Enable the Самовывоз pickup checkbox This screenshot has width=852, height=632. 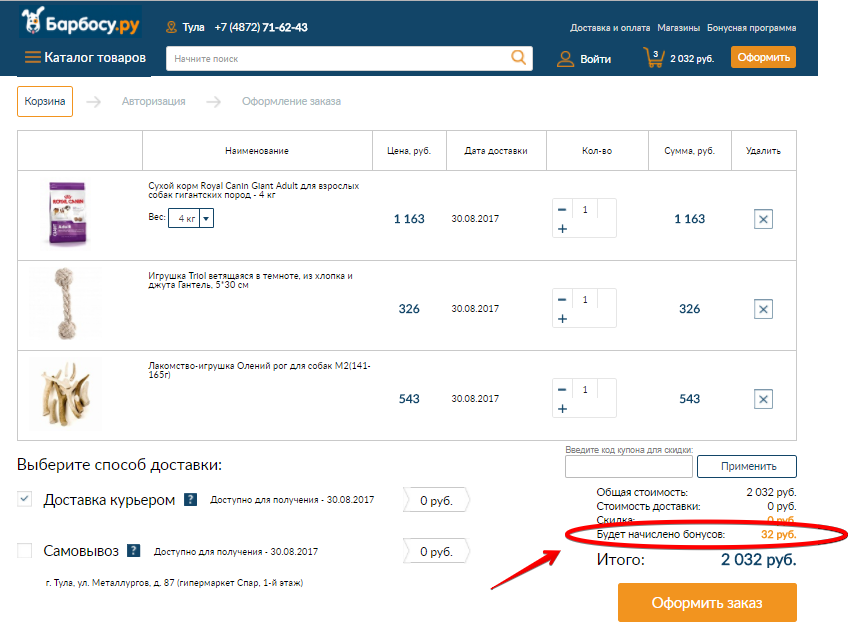25,551
